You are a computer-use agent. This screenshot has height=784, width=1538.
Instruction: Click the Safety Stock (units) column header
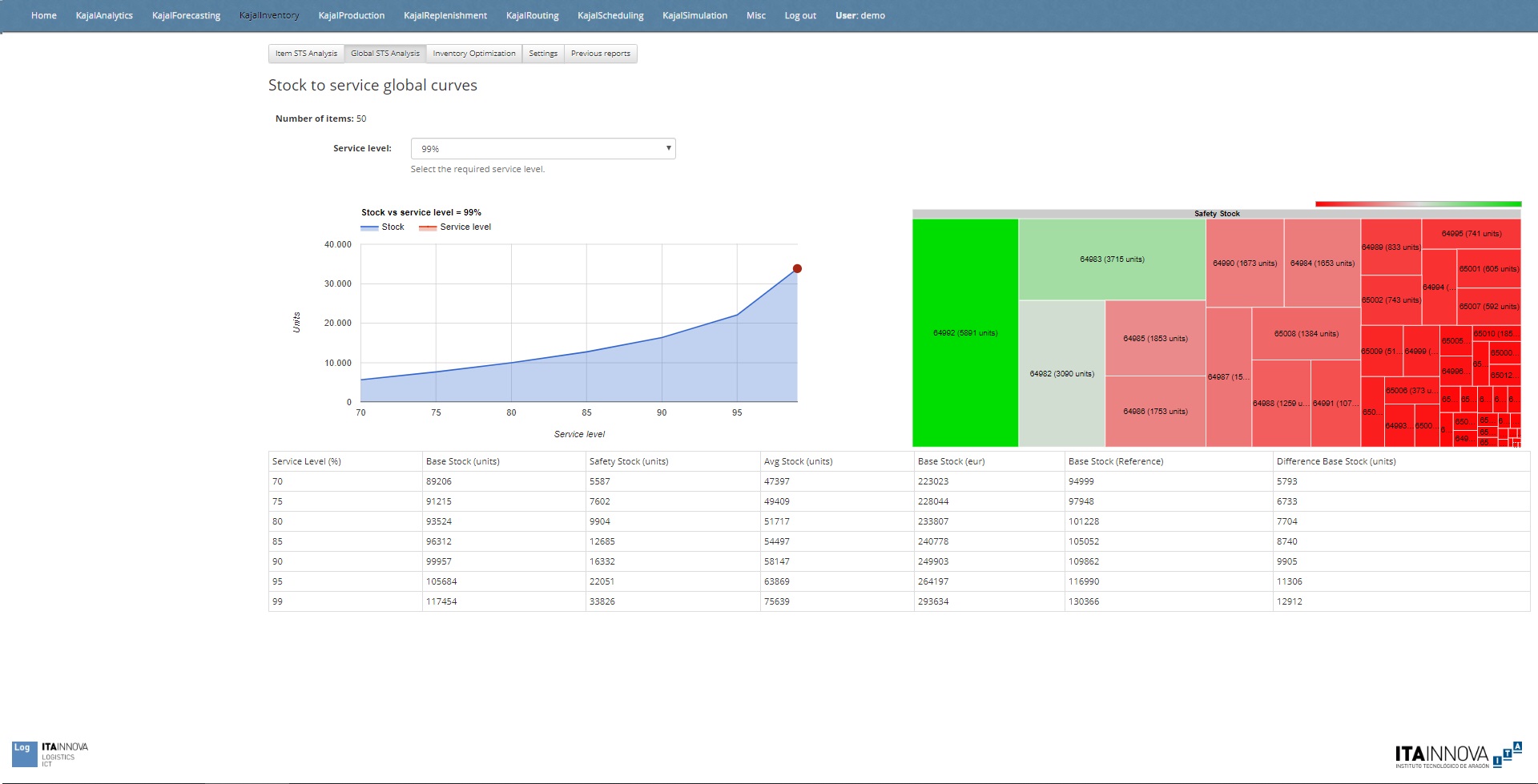point(673,461)
